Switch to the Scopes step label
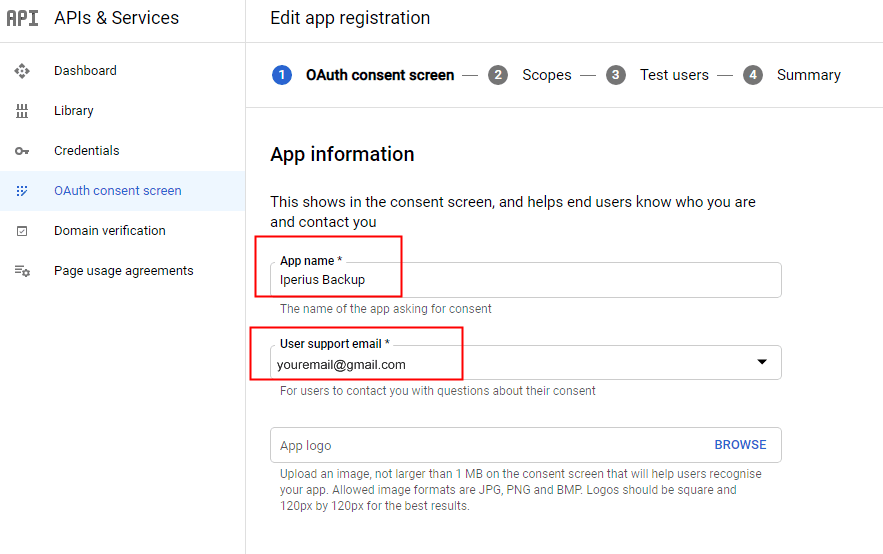This screenshot has width=883, height=554. [547, 75]
